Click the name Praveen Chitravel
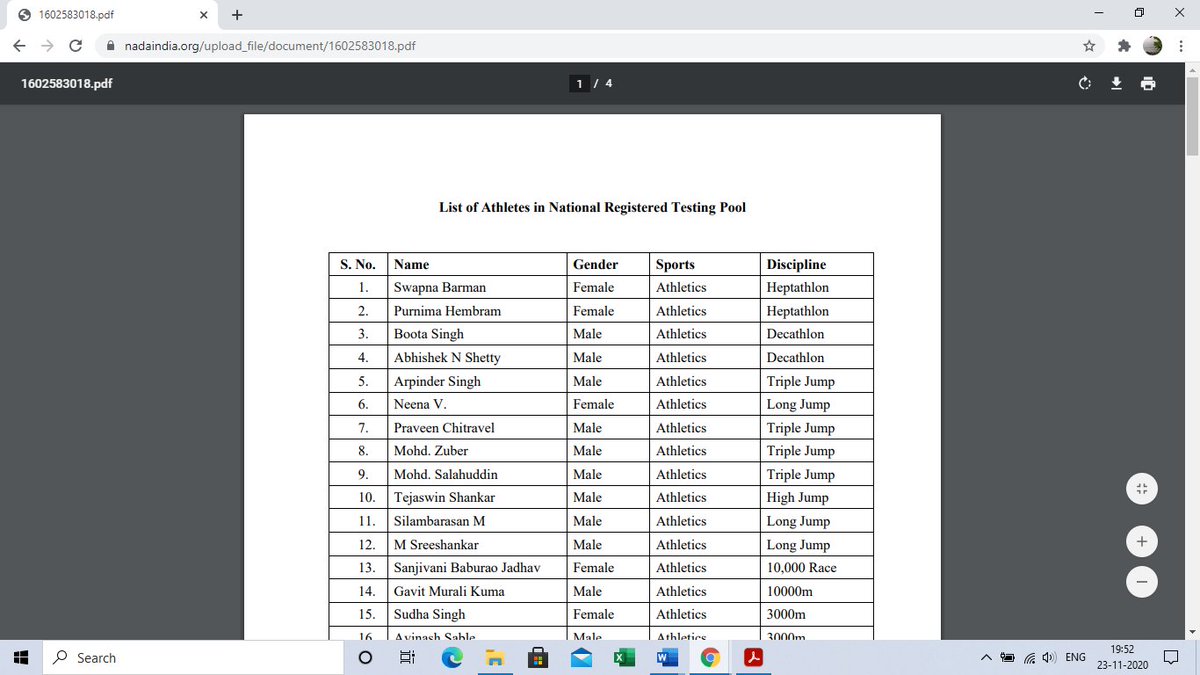 pyautogui.click(x=444, y=428)
